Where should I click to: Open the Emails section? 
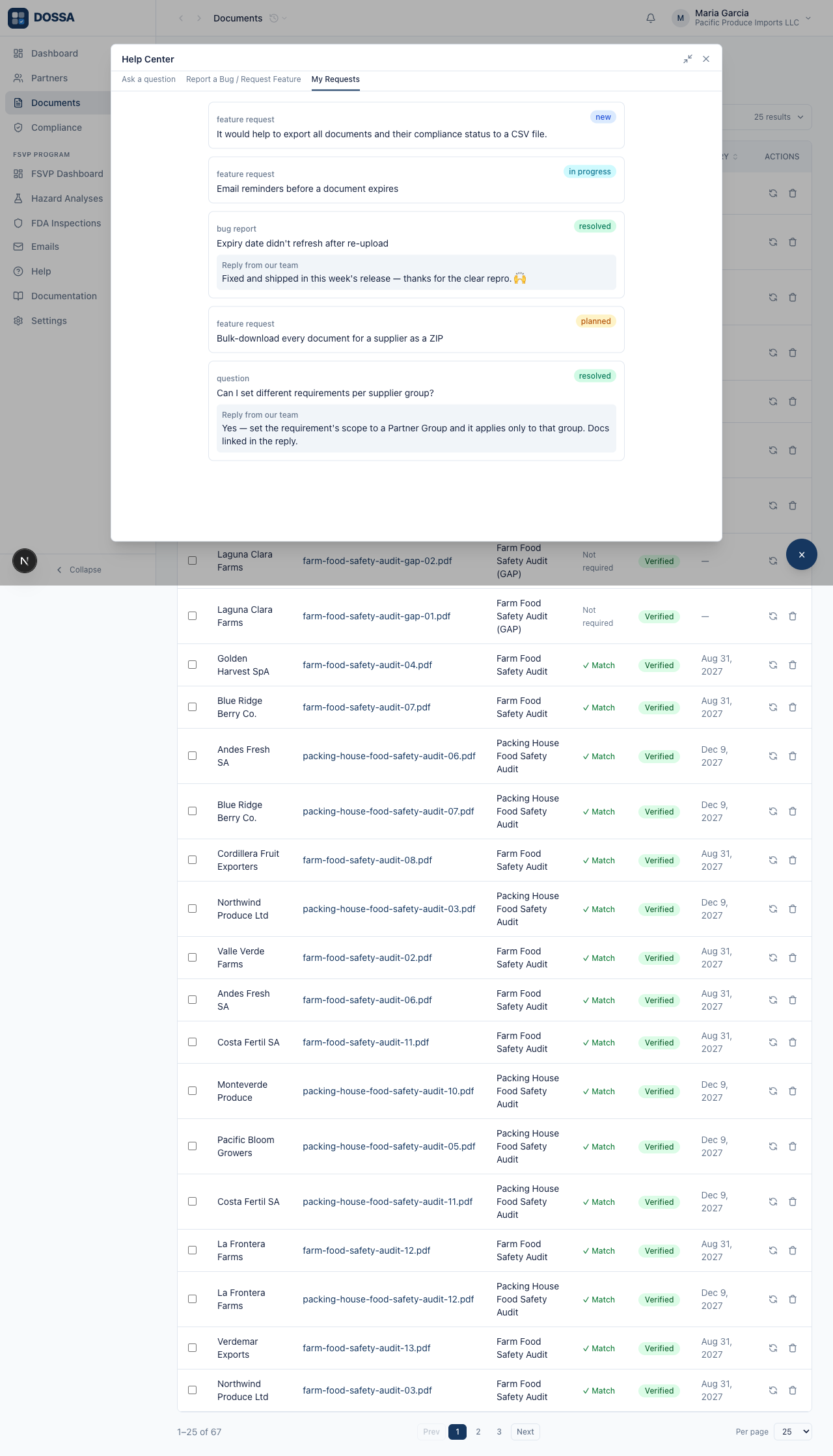[45, 247]
